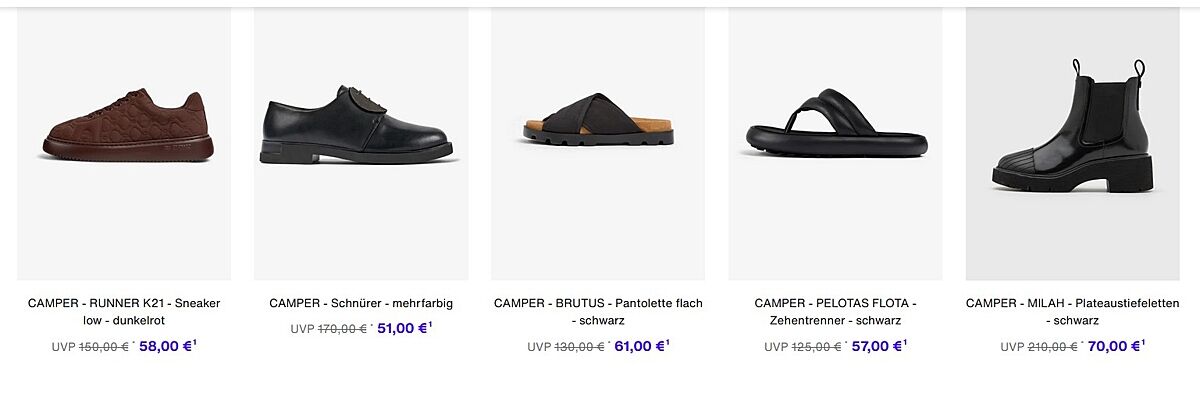Viewport: 1200px width, 408px height.
Task: Click the crossed-out UVP 125,00 € price
Action: pyautogui.click(x=816, y=347)
